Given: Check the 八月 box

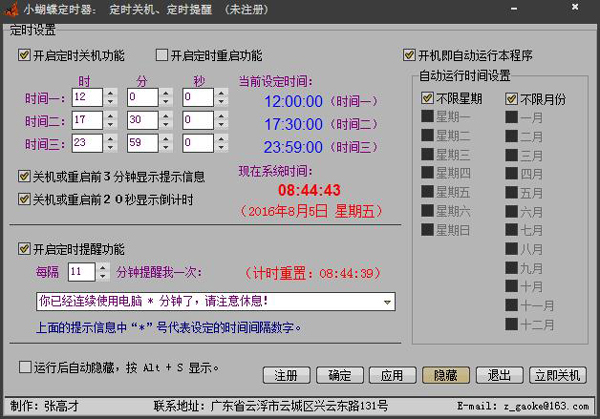Looking at the screenshot, I should click(x=511, y=249).
